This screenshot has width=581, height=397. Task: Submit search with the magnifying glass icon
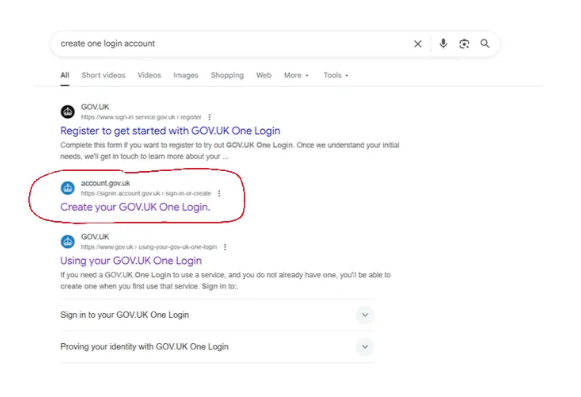click(x=485, y=44)
